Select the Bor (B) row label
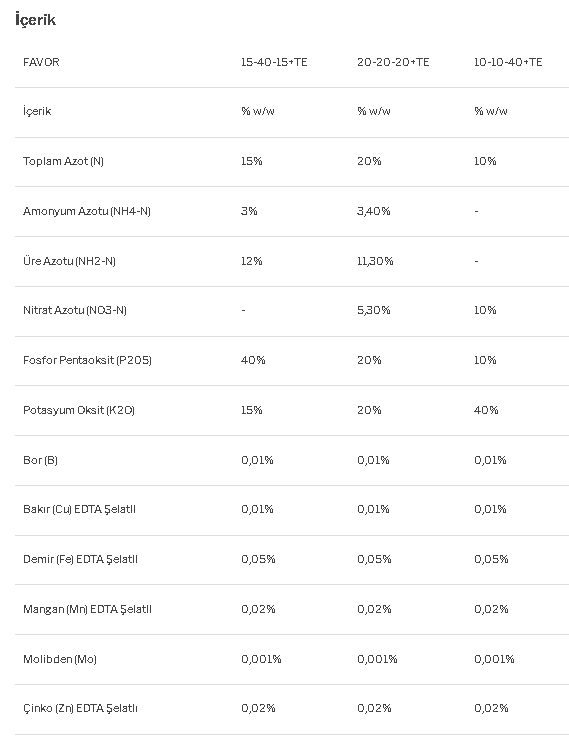 [x=40, y=460]
